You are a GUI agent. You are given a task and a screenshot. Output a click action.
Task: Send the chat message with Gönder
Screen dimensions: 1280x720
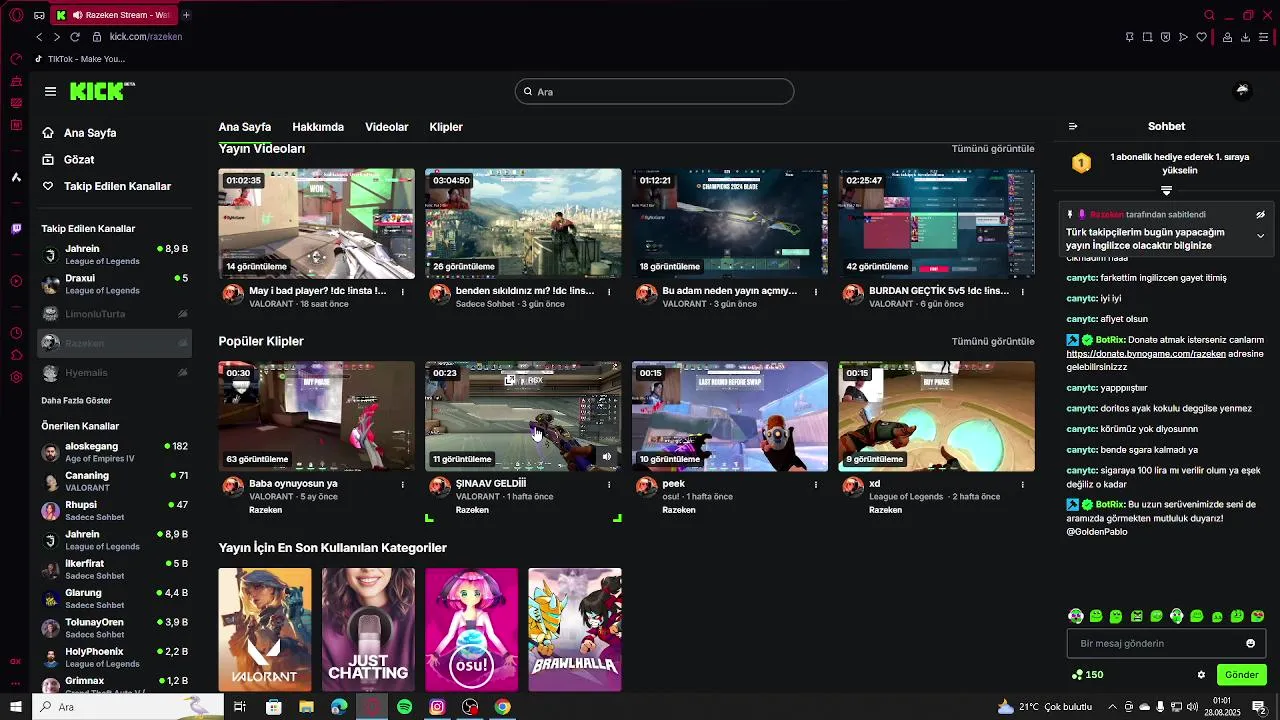click(1242, 674)
